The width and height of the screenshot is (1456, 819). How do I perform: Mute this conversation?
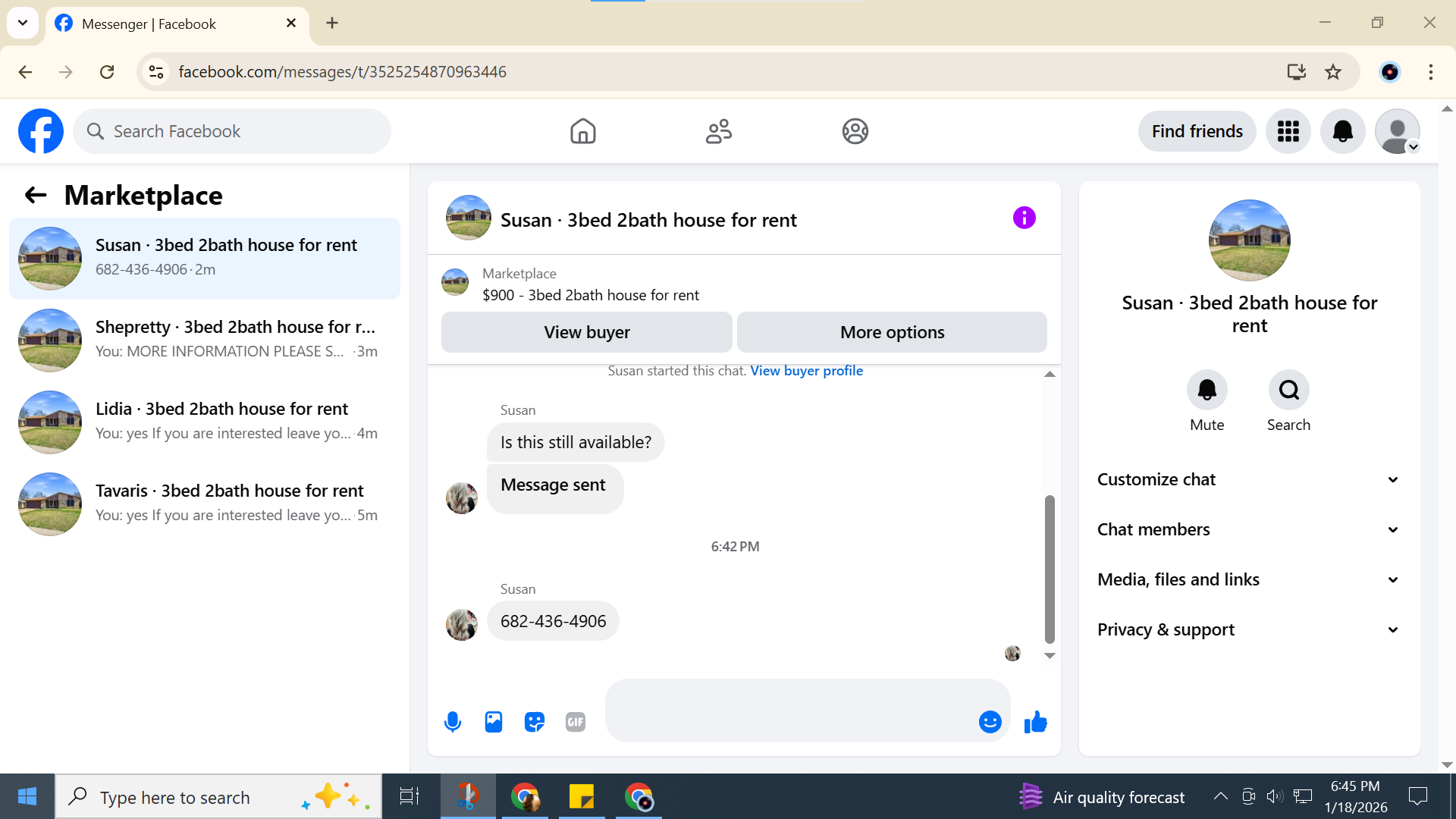[1207, 391]
